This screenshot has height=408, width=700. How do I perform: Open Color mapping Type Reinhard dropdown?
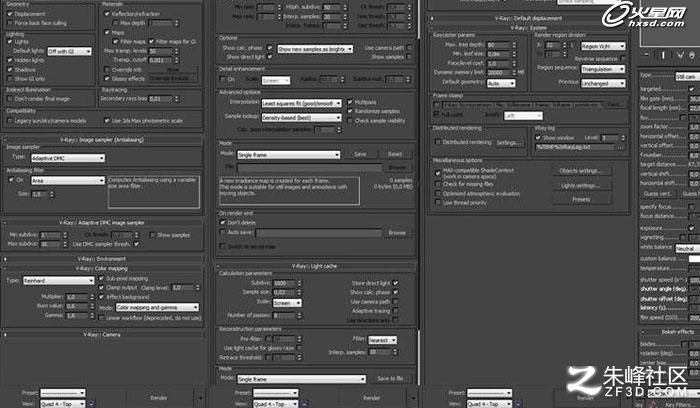(58, 281)
